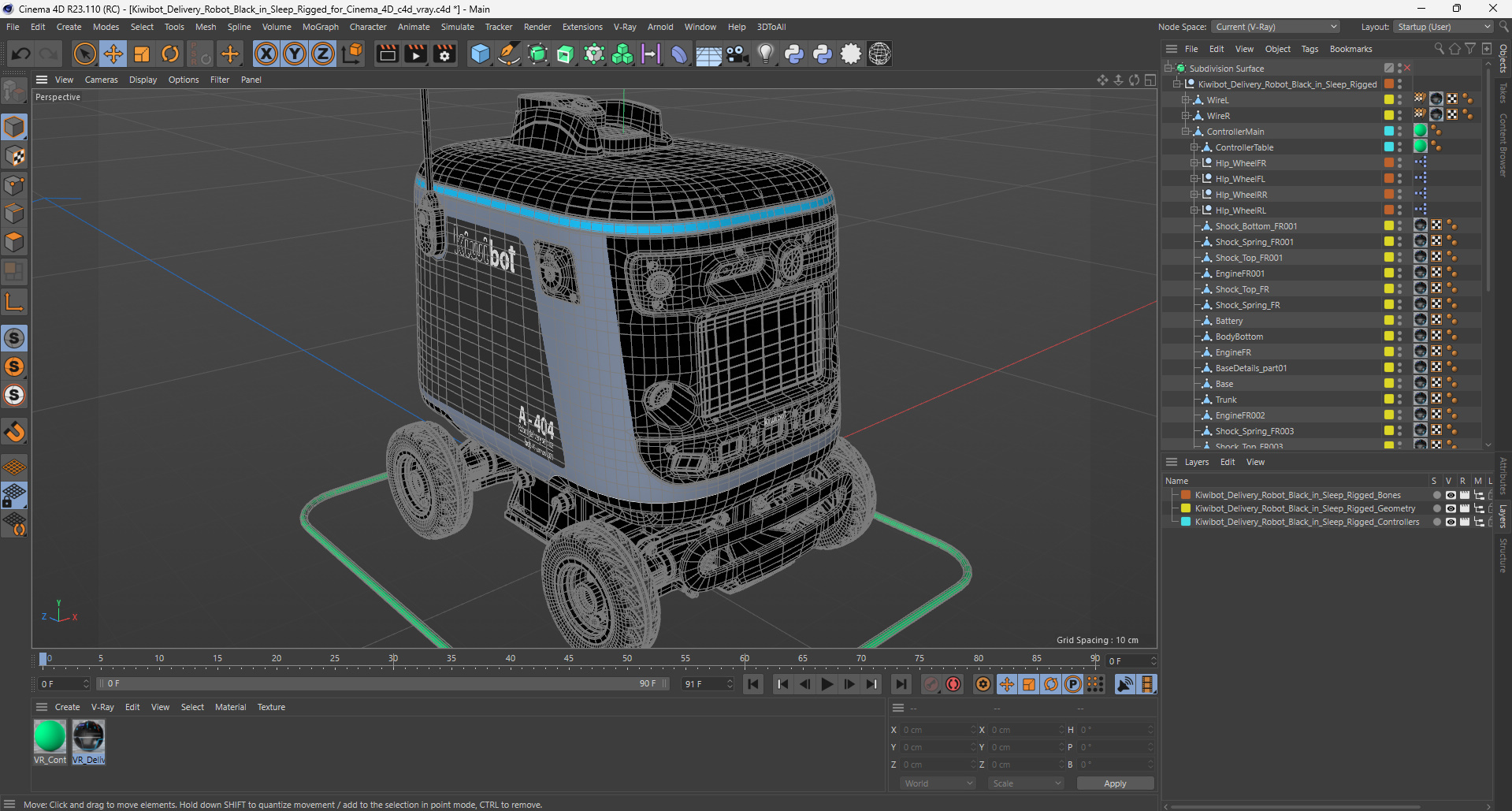Screen dimensions: 1512x811
Task: Open Object Manager Tags menu
Action: (x=1310, y=49)
